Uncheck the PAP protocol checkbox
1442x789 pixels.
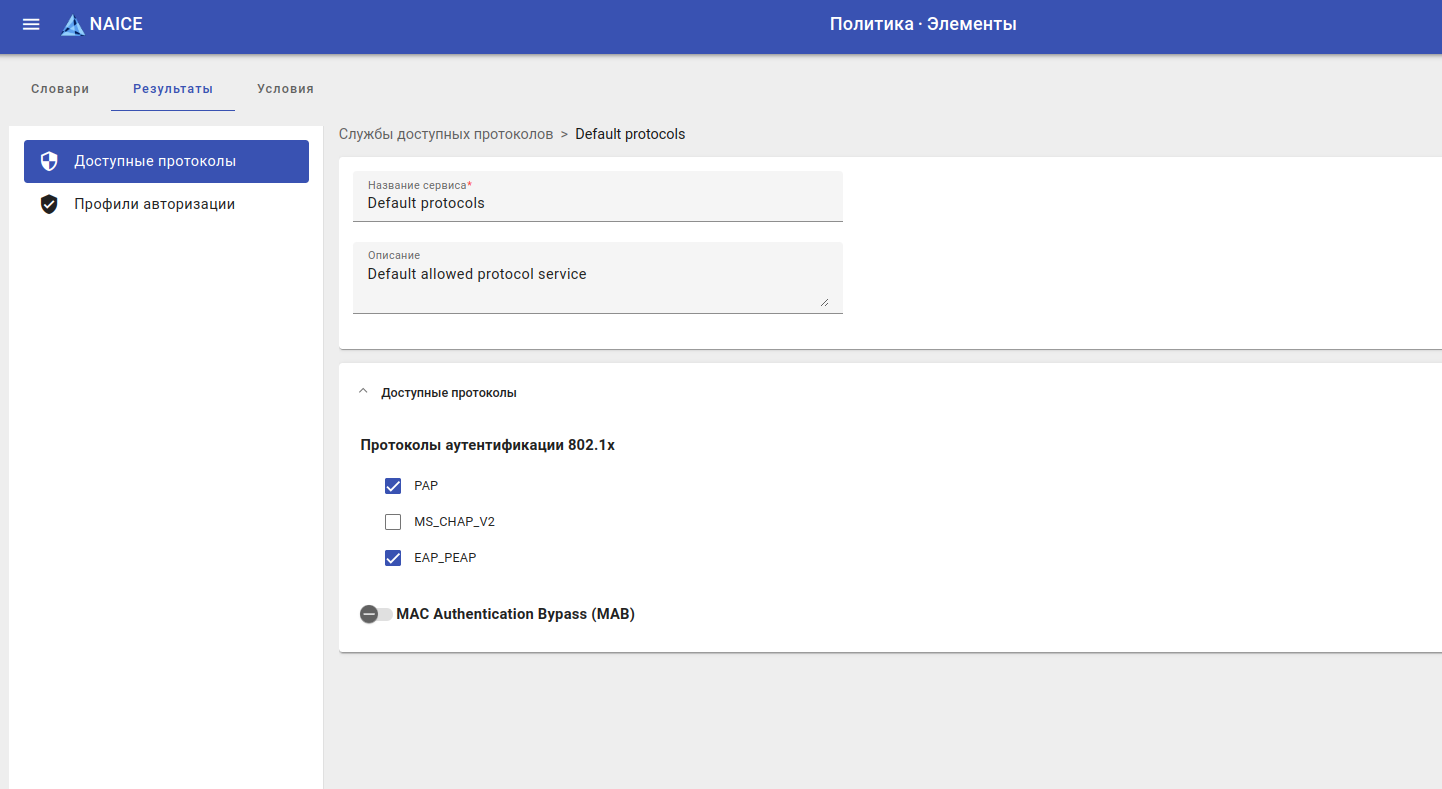click(x=393, y=486)
